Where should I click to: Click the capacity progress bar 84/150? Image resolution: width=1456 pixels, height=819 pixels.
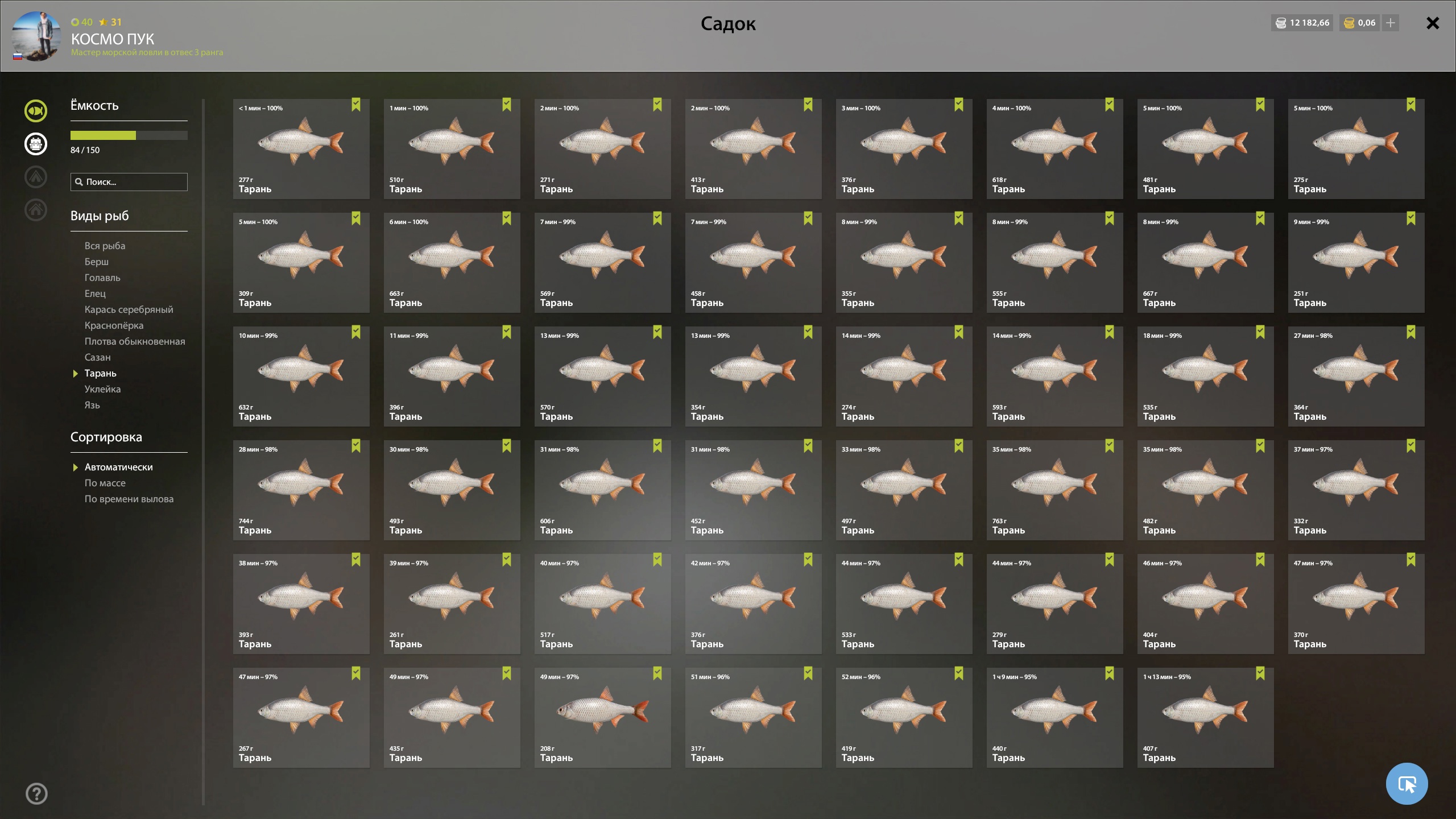[129, 135]
